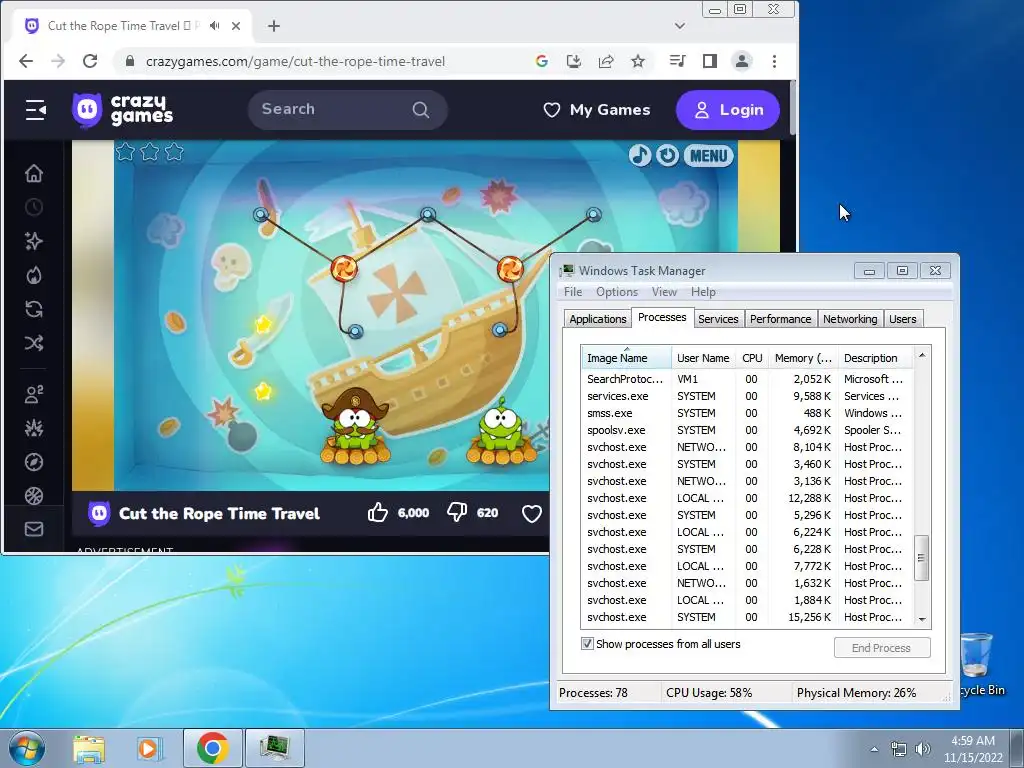Screen dimensions: 1024x768
Task: Open My Games
Action: [597, 110]
